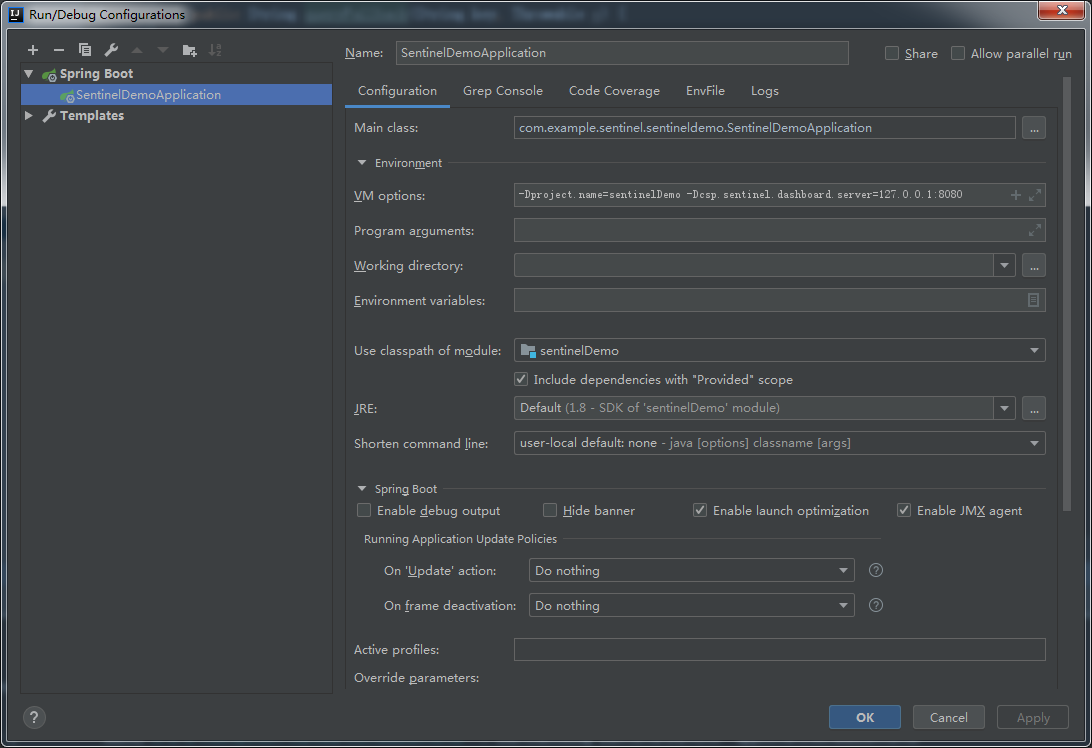Move configuration down arrow
This screenshot has width=1092, height=748.
point(163,50)
